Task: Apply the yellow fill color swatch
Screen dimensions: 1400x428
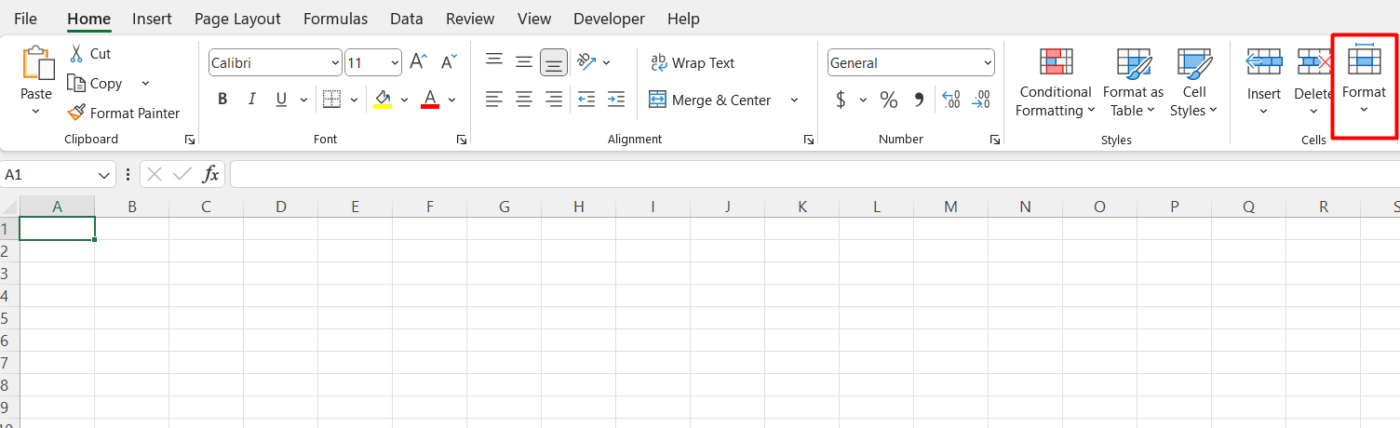Action: 382,99
